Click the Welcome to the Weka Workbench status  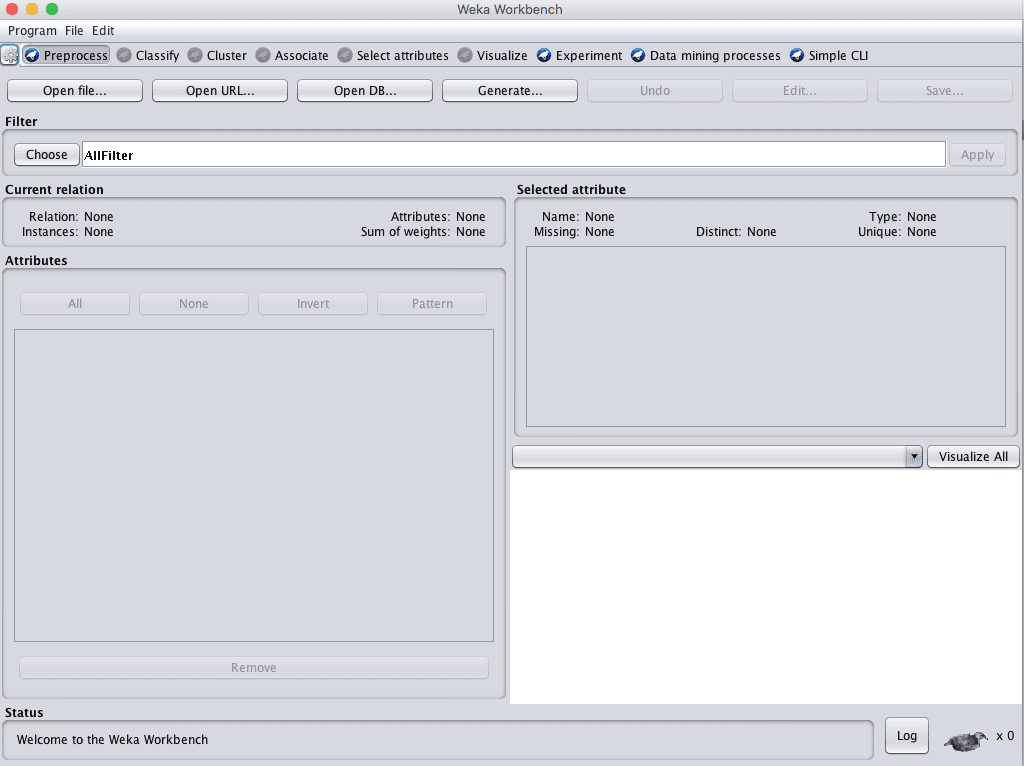click(x=112, y=740)
